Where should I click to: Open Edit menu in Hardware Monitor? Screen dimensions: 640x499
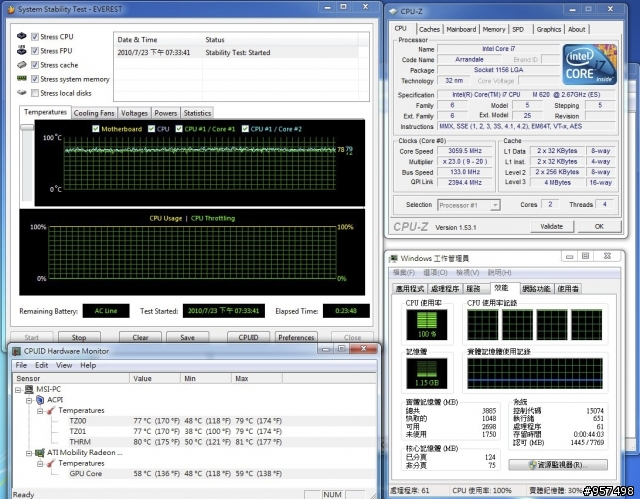tap(42, 365)
